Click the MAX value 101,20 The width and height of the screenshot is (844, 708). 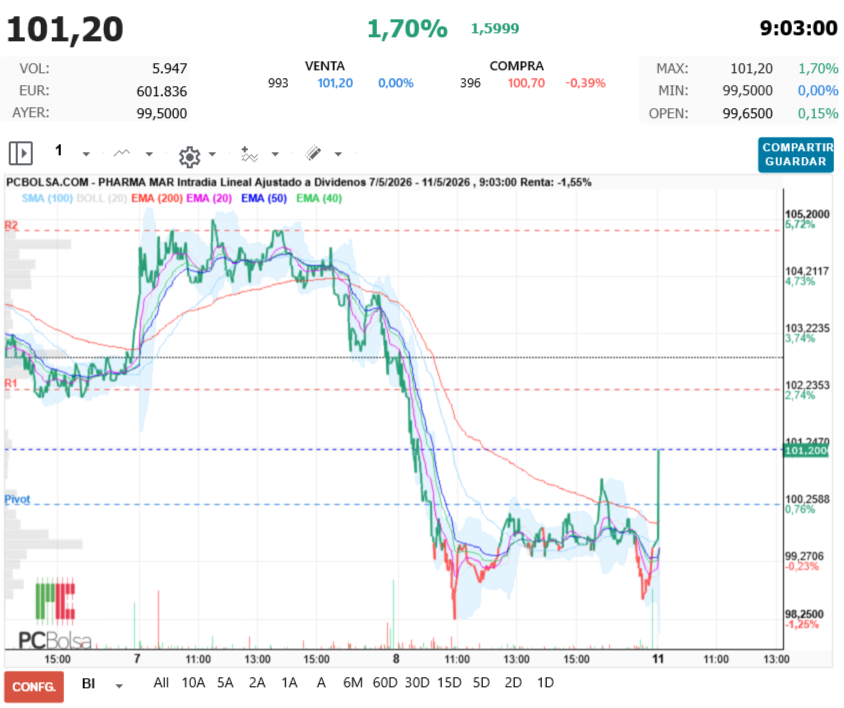coord(751,68)
